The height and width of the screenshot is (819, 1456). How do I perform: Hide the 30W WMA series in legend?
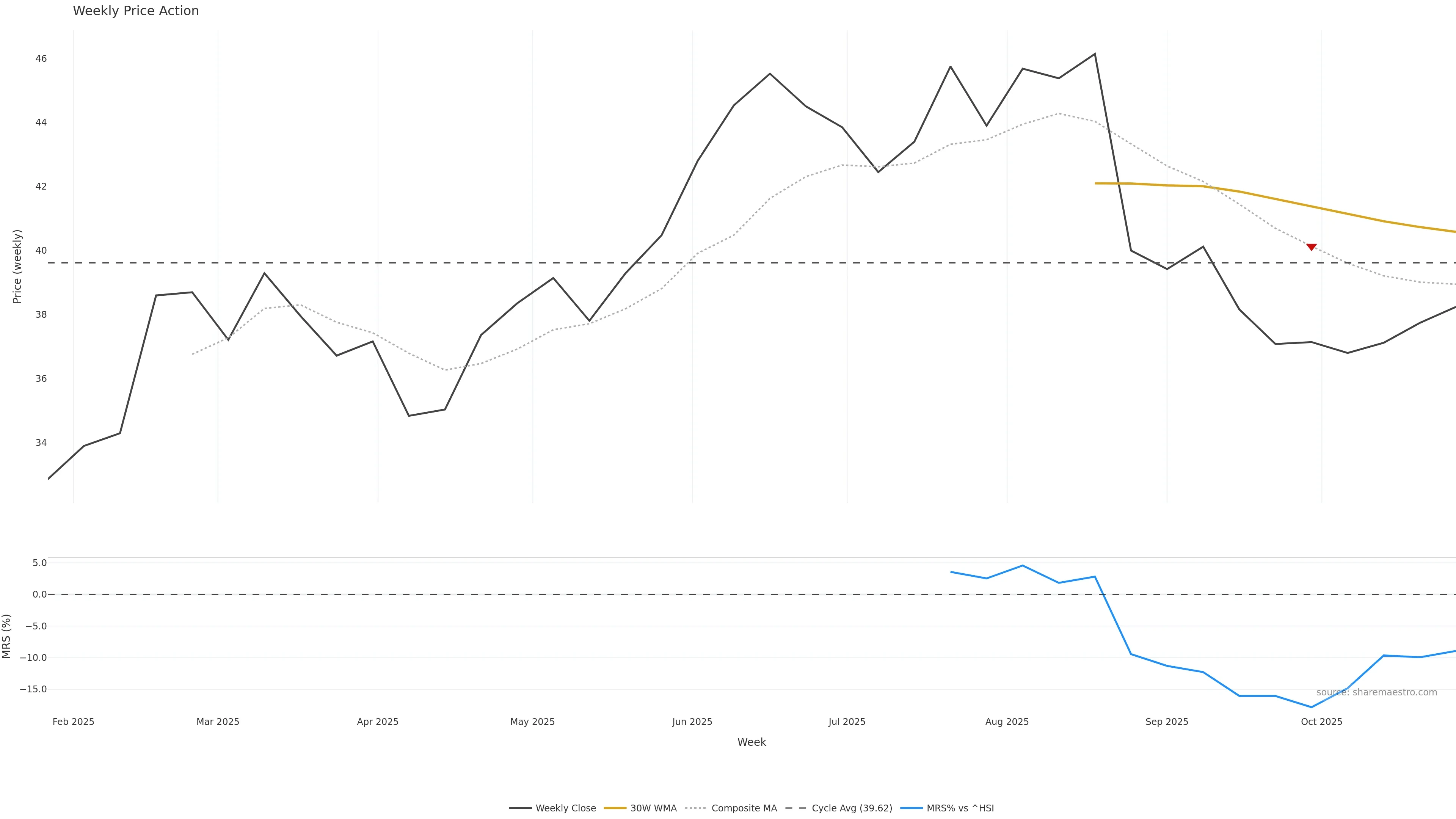653,808
